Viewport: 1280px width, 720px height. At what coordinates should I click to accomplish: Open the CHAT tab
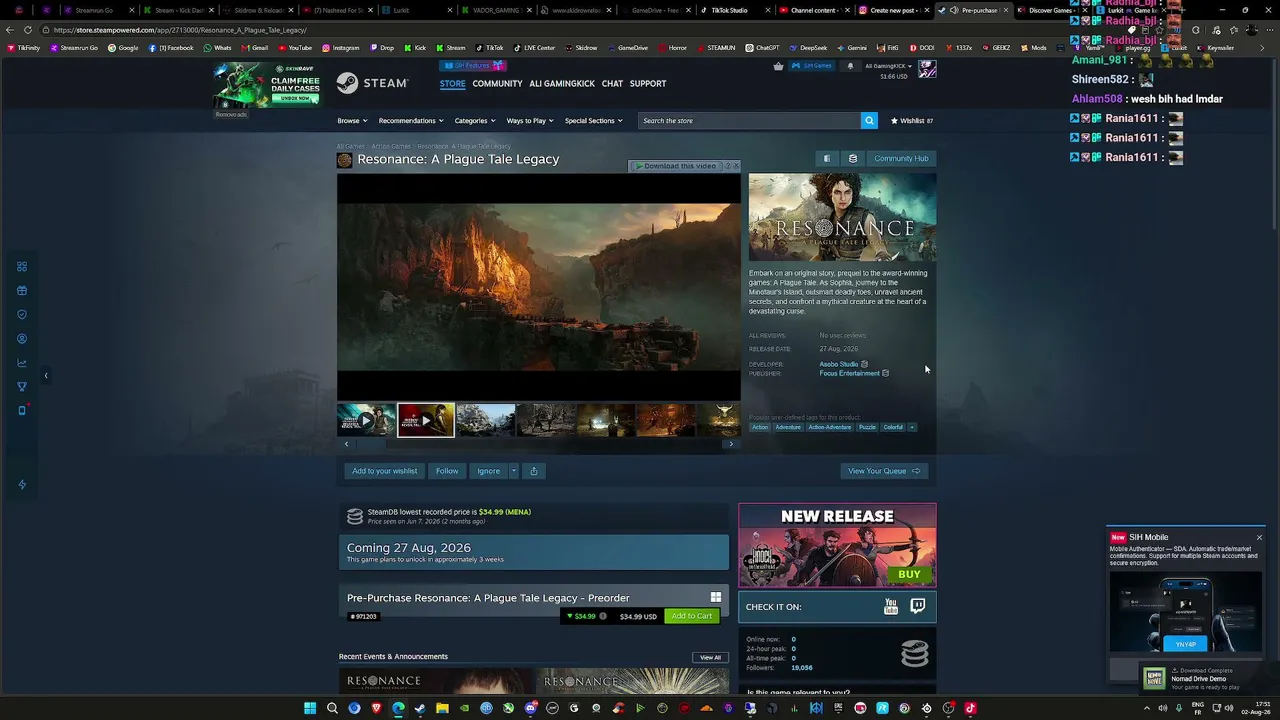(612, 83)
